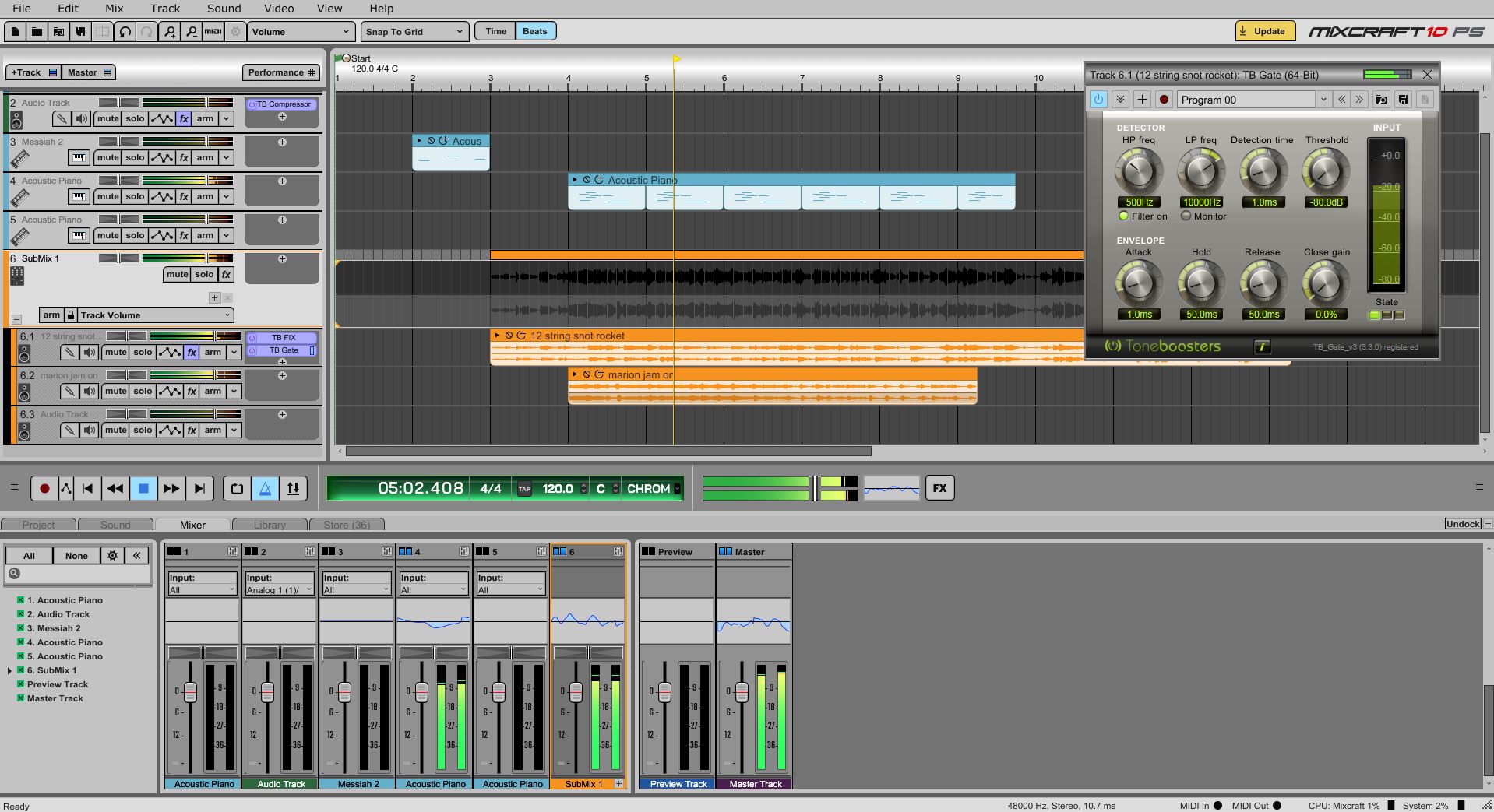The image size is (1494, 812).
Task: Click the plus icon in TB Gate window
Action: click(1142, 100)
